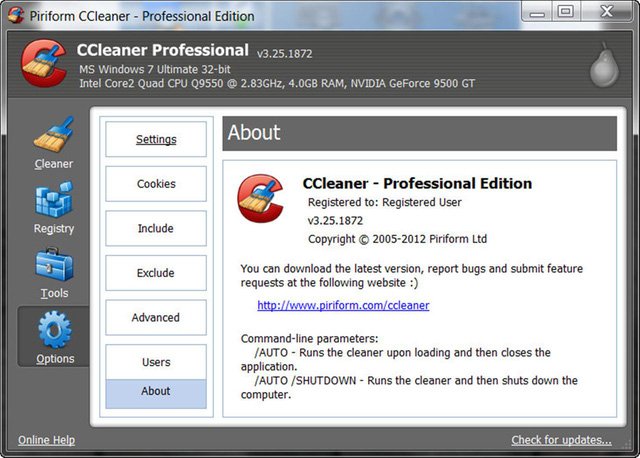
Task: Open the Cookies options page
Action: pyautogui.click(x=156, y=184)
